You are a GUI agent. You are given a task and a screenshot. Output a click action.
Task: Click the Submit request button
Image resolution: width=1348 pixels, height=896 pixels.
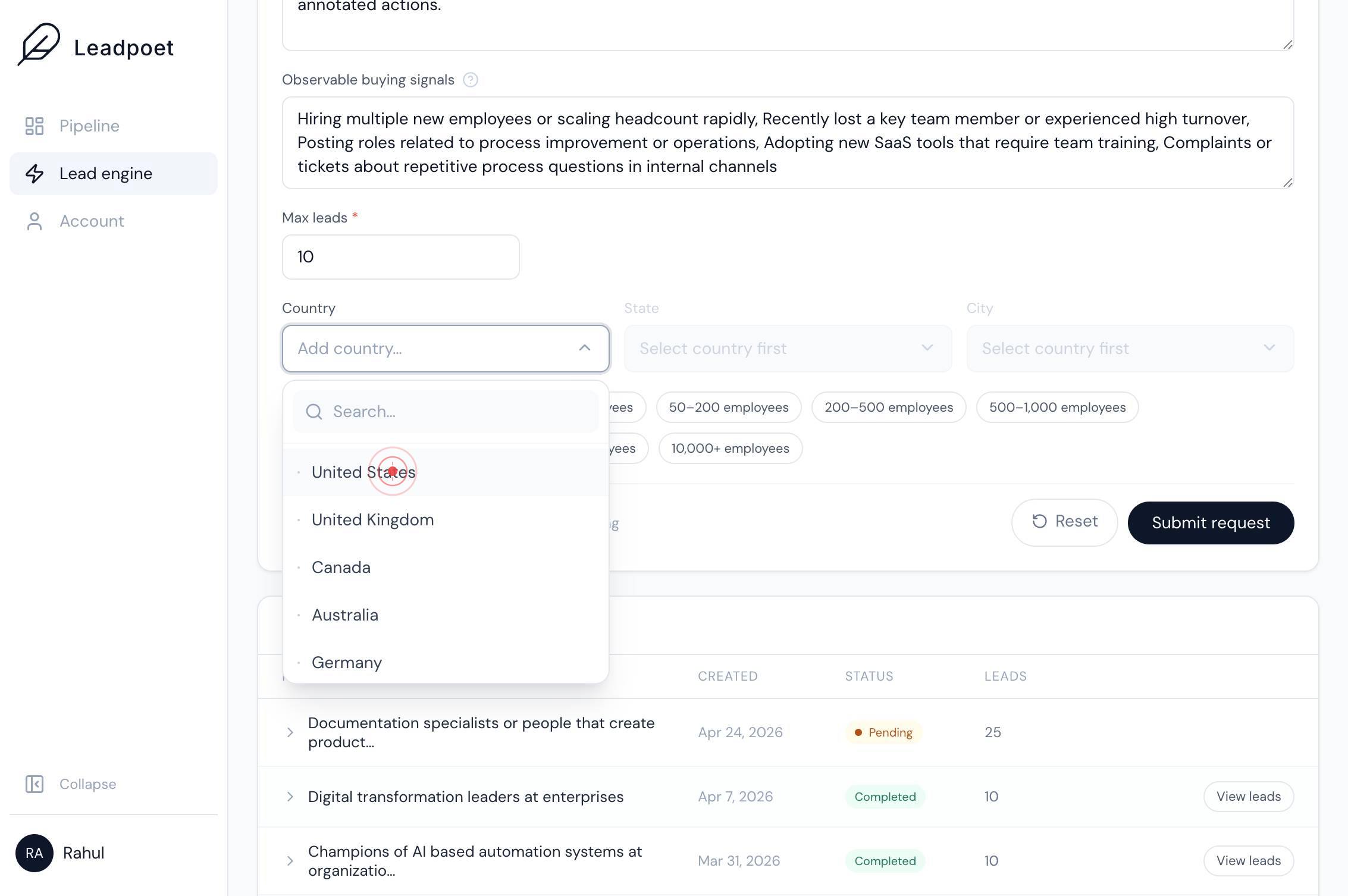(x=1211, y=523)
